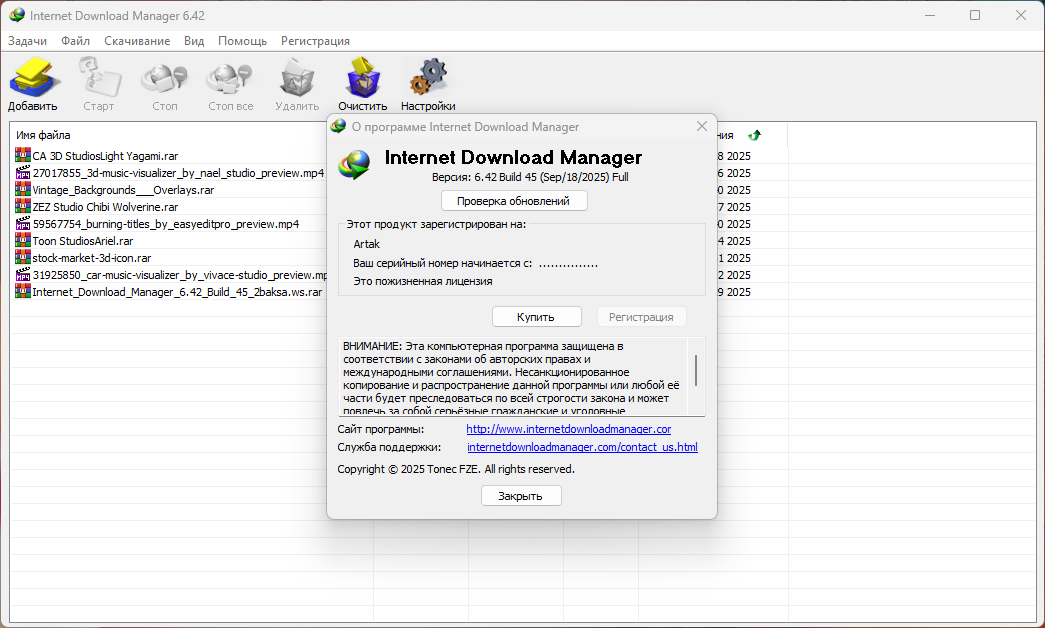The width and height of the screenshot is (1045, 628).
Task: Click the Удалить (Delete) trash icon
Action: click(296, 78)
